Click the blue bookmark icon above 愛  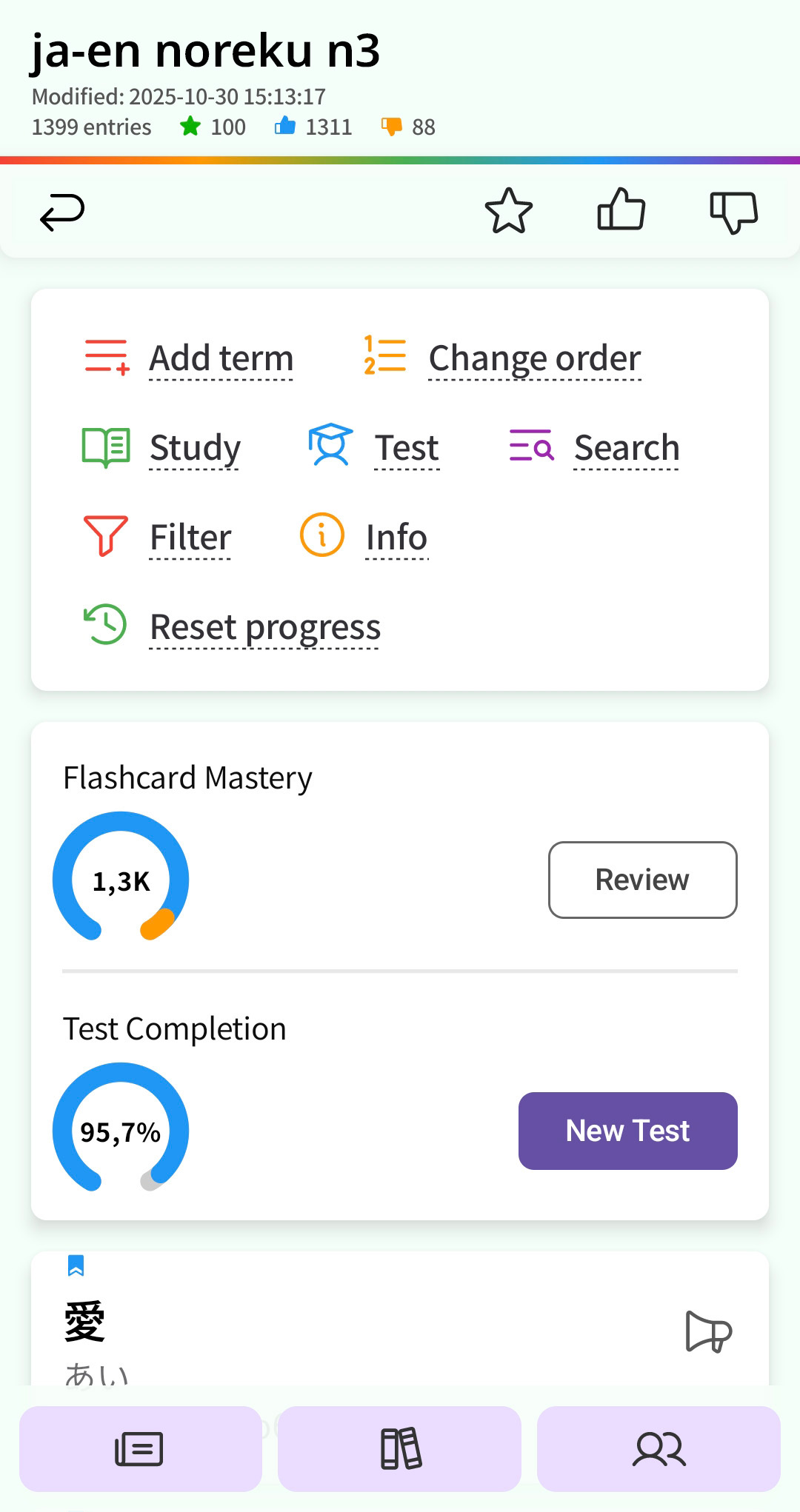click(76, 1265)
